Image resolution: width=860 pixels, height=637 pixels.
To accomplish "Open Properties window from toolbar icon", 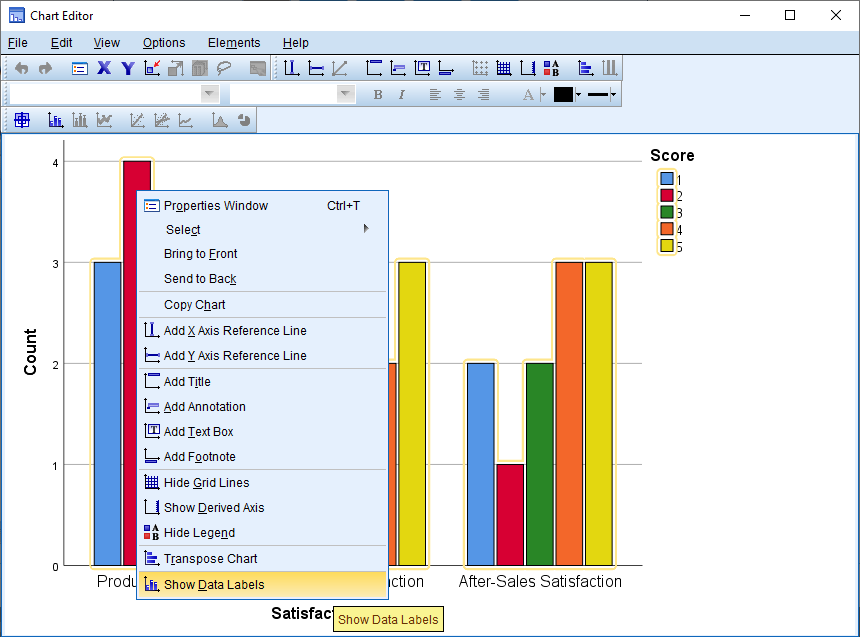I will (x=80, y=69).
